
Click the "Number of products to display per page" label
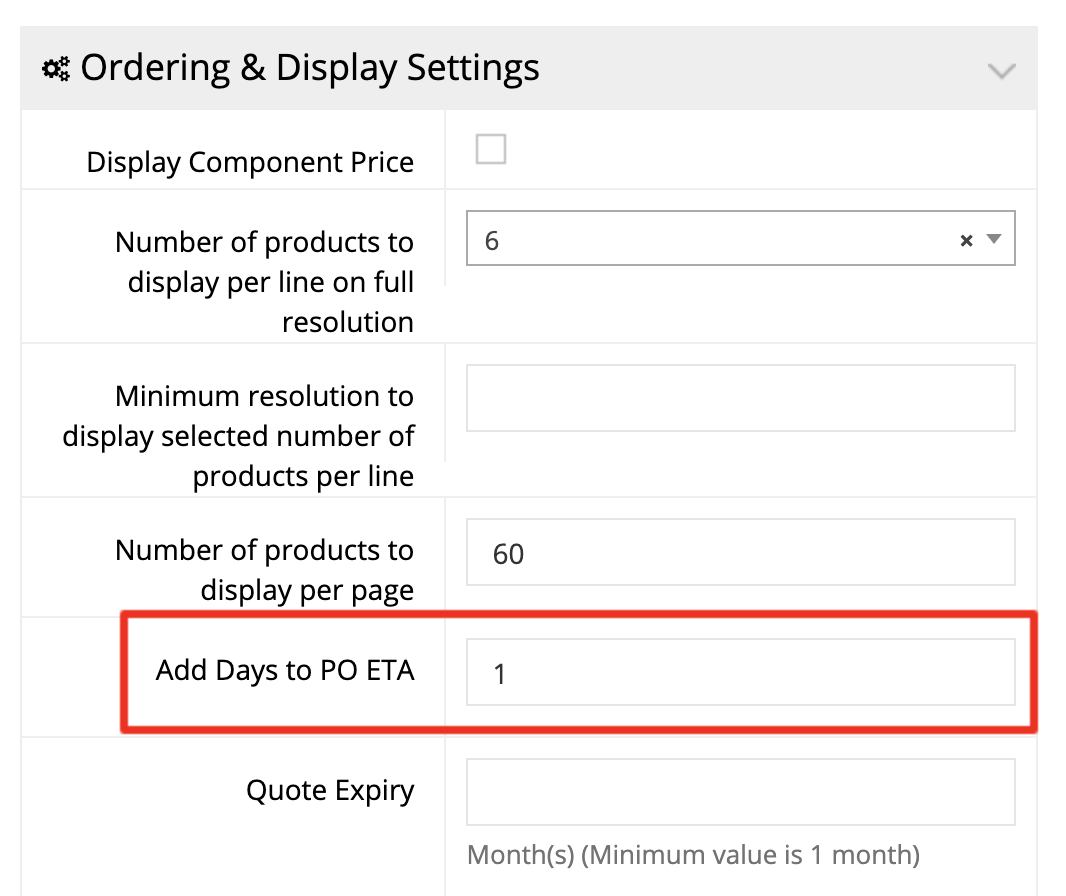coord(265,570)
